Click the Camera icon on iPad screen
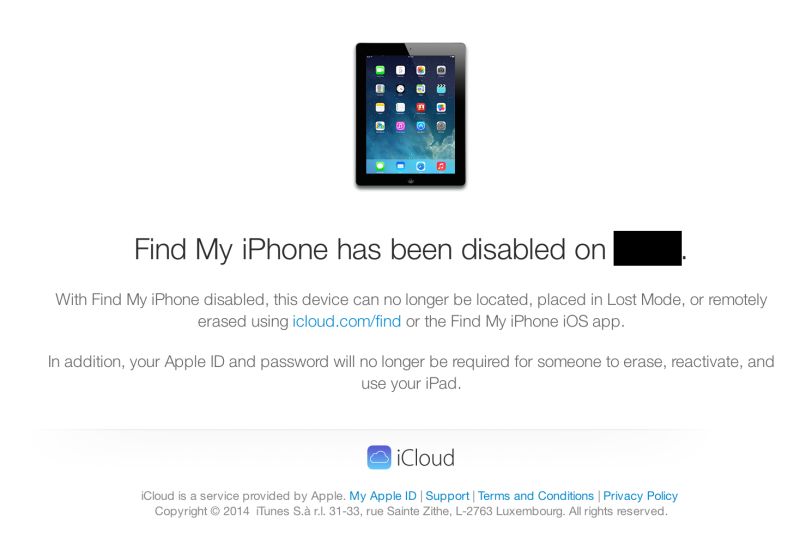This screenshot has height=550, width=800. [x=441, y=70]
